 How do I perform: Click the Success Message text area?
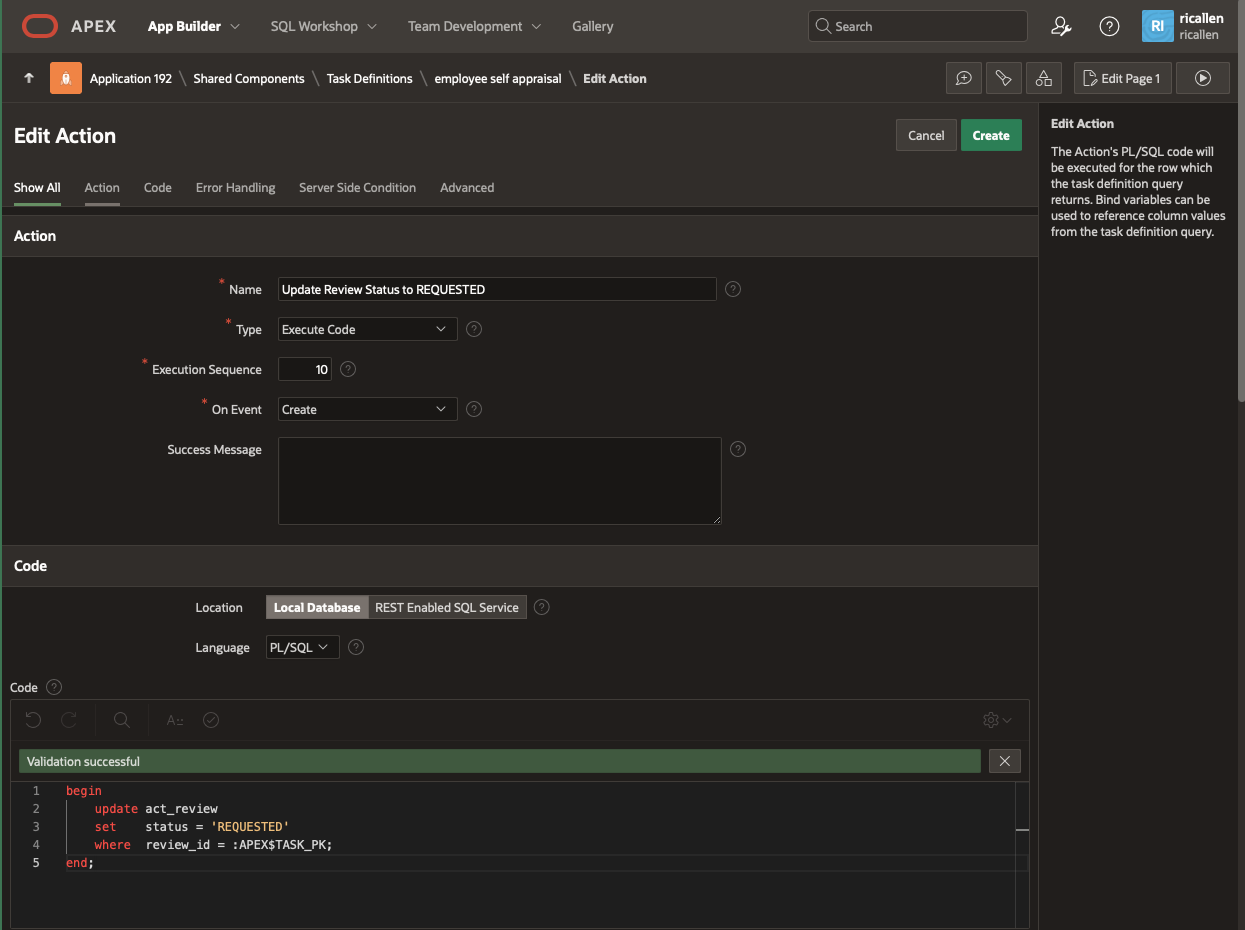point(499,480)
